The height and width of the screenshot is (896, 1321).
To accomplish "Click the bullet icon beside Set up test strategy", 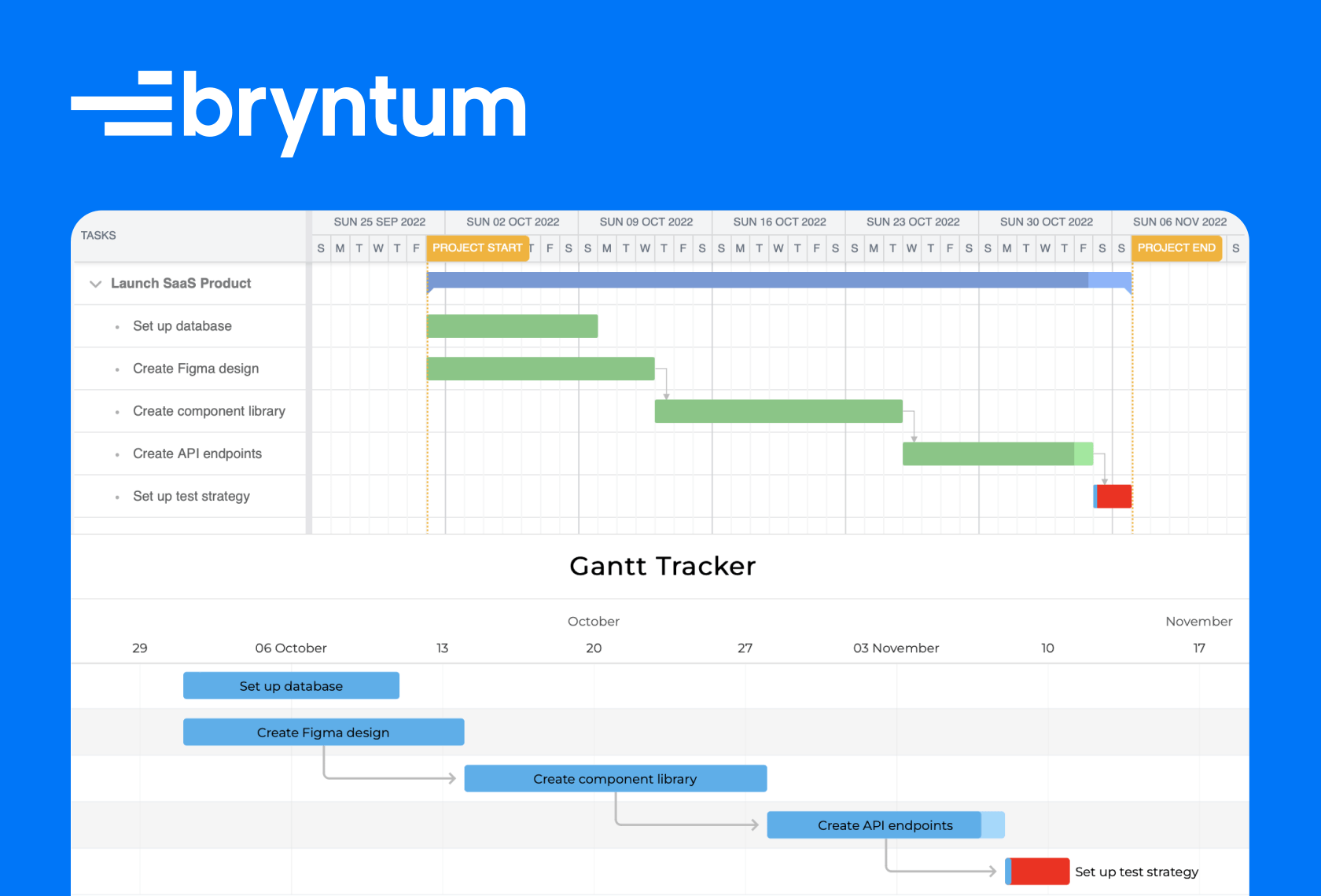I will pyautogui.click(x=117, y=496).
